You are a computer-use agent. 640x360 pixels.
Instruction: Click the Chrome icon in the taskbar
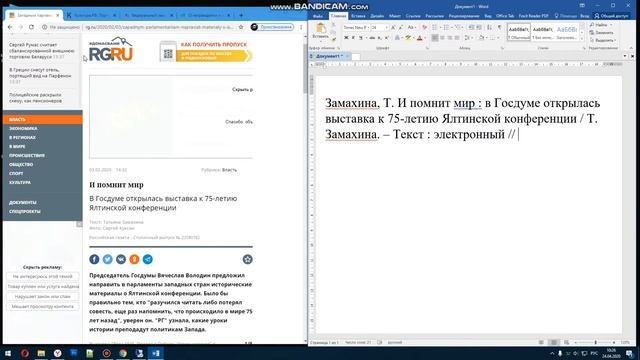[x=123, y=353]
